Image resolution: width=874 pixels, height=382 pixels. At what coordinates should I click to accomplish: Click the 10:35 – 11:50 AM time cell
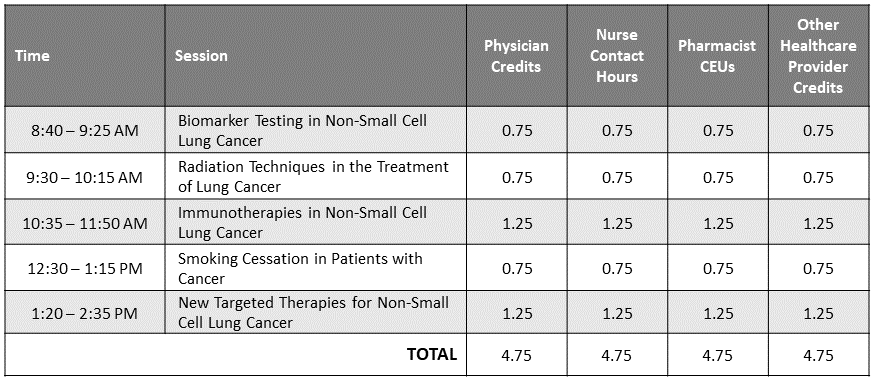click(x=85, y=221)
